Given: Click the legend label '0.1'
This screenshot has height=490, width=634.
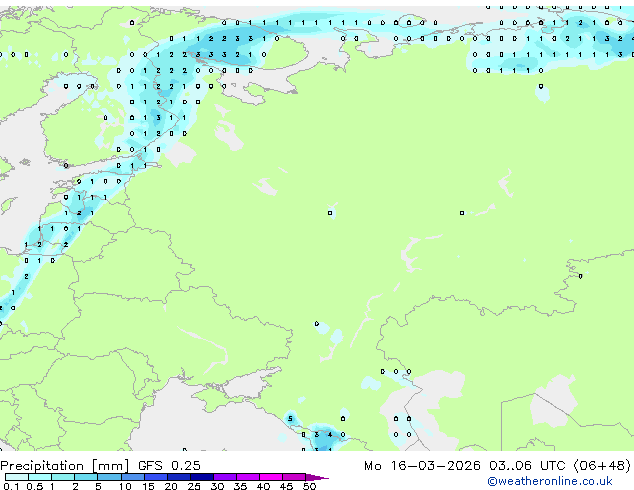Looking at the screenshot, I should point(11,486).
